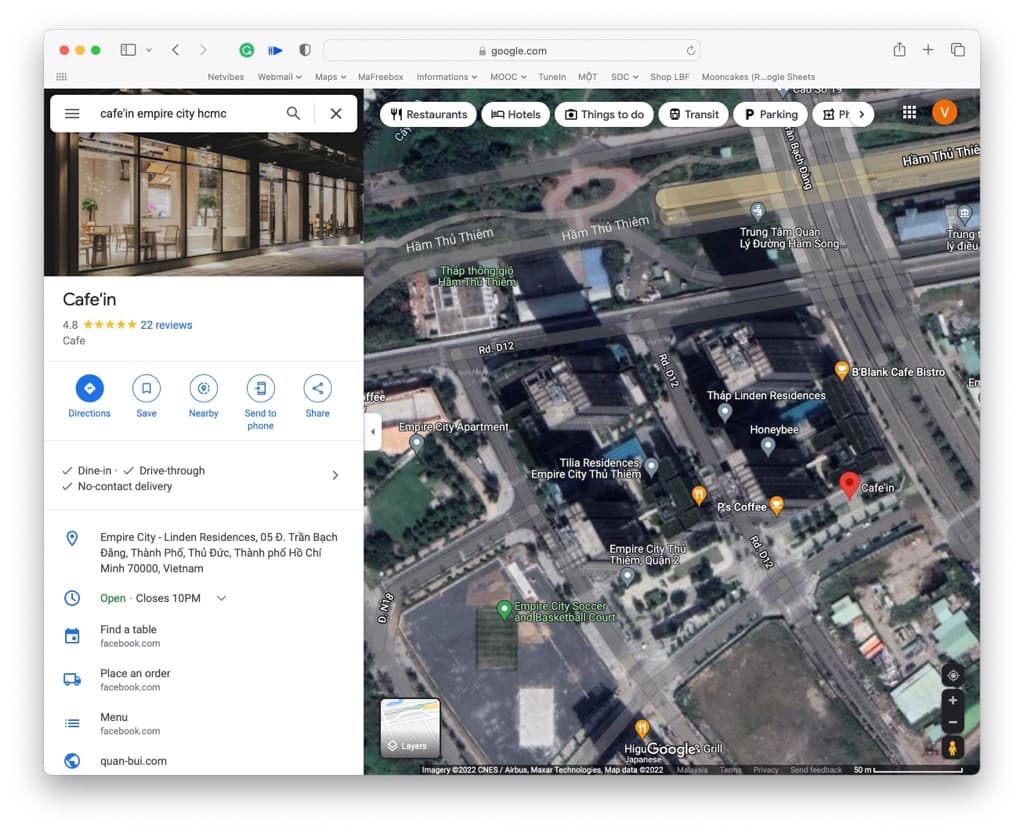Open Safari share sheet icon
1024x833 pixels.
pyautogui.click(x=899, y=50)
